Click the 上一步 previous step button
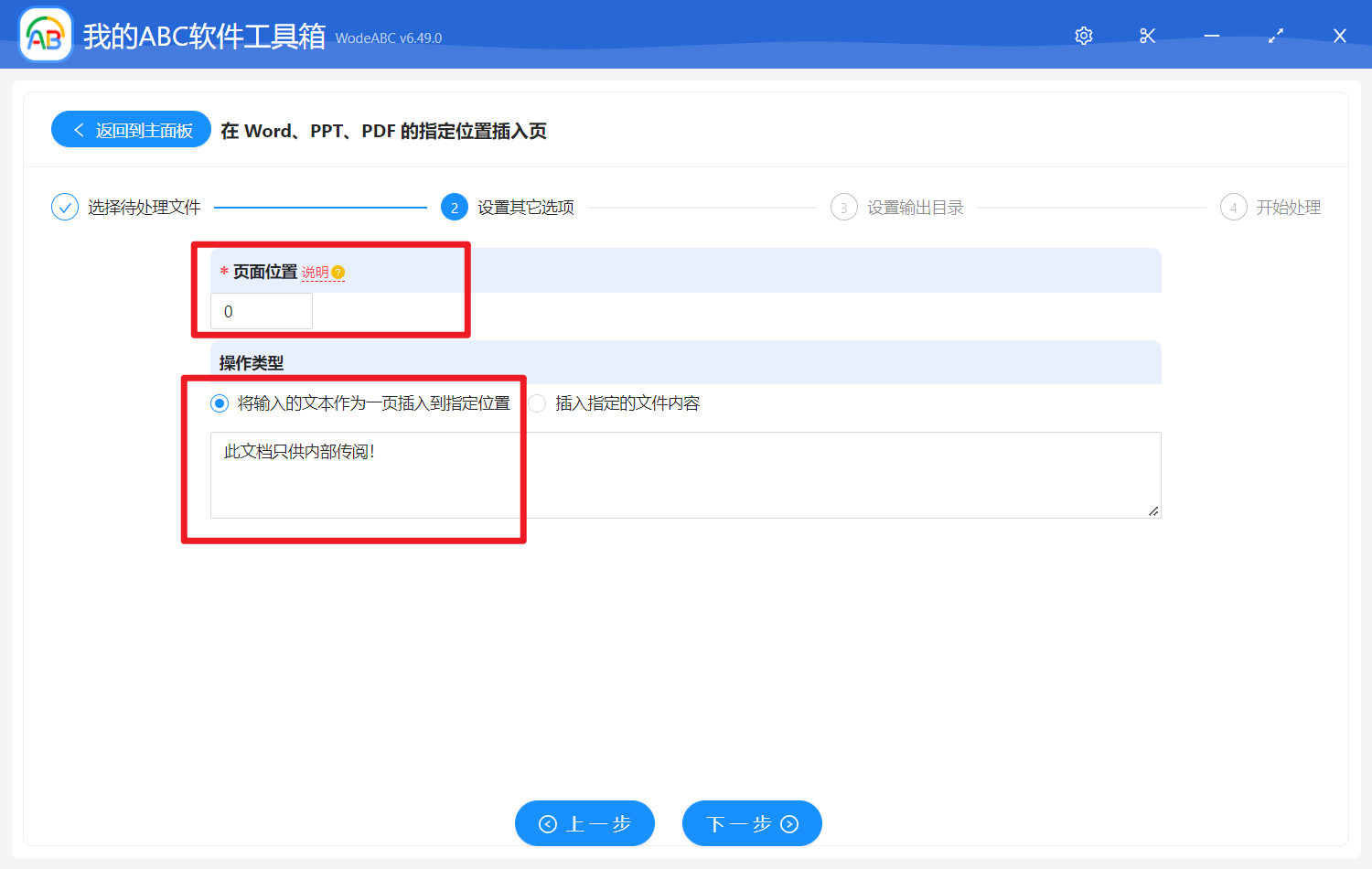The image size is (1372, 869). [x=584, y=823]
